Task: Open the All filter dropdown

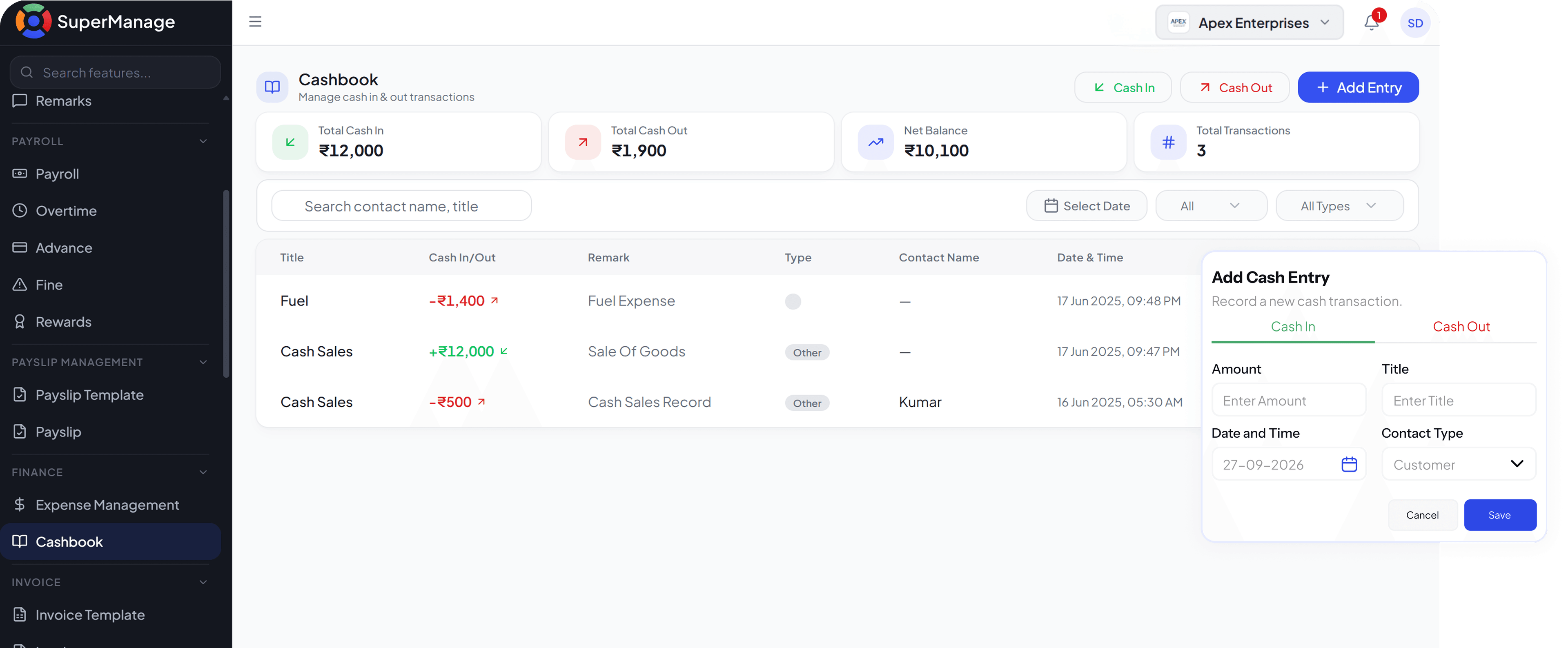Action: point(1211,206)
